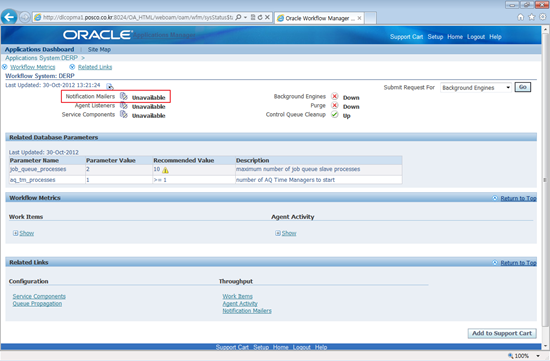
Task: Open Work Items throughput link
Action: (x=237, y=296)
